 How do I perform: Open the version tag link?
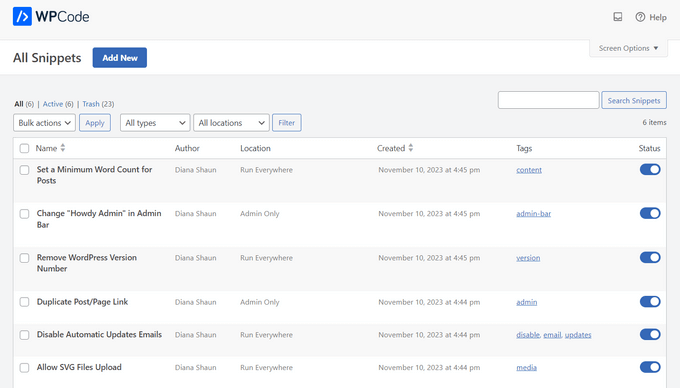[x=528, y=258]
